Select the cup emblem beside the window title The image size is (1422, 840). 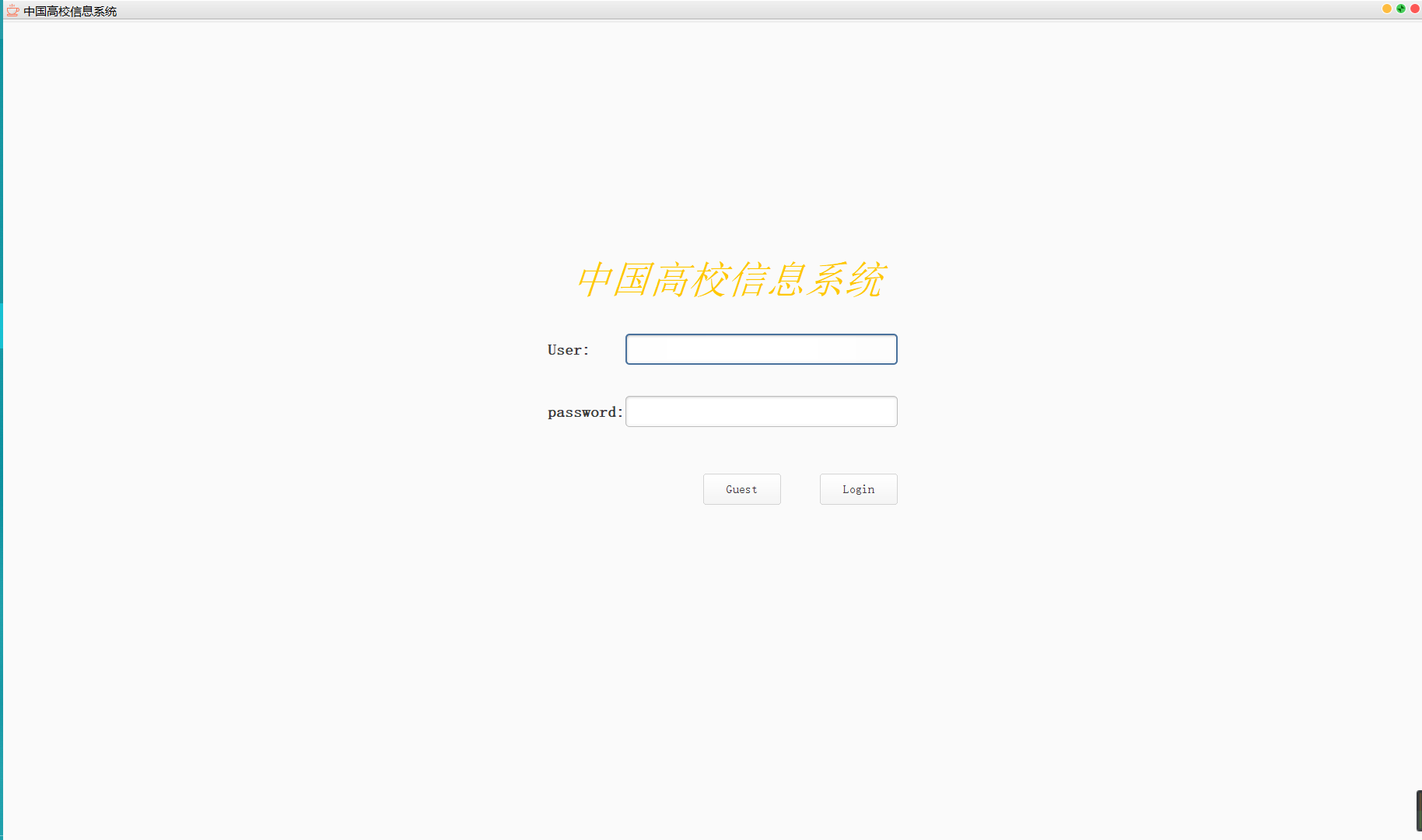(x=12, y=10)
